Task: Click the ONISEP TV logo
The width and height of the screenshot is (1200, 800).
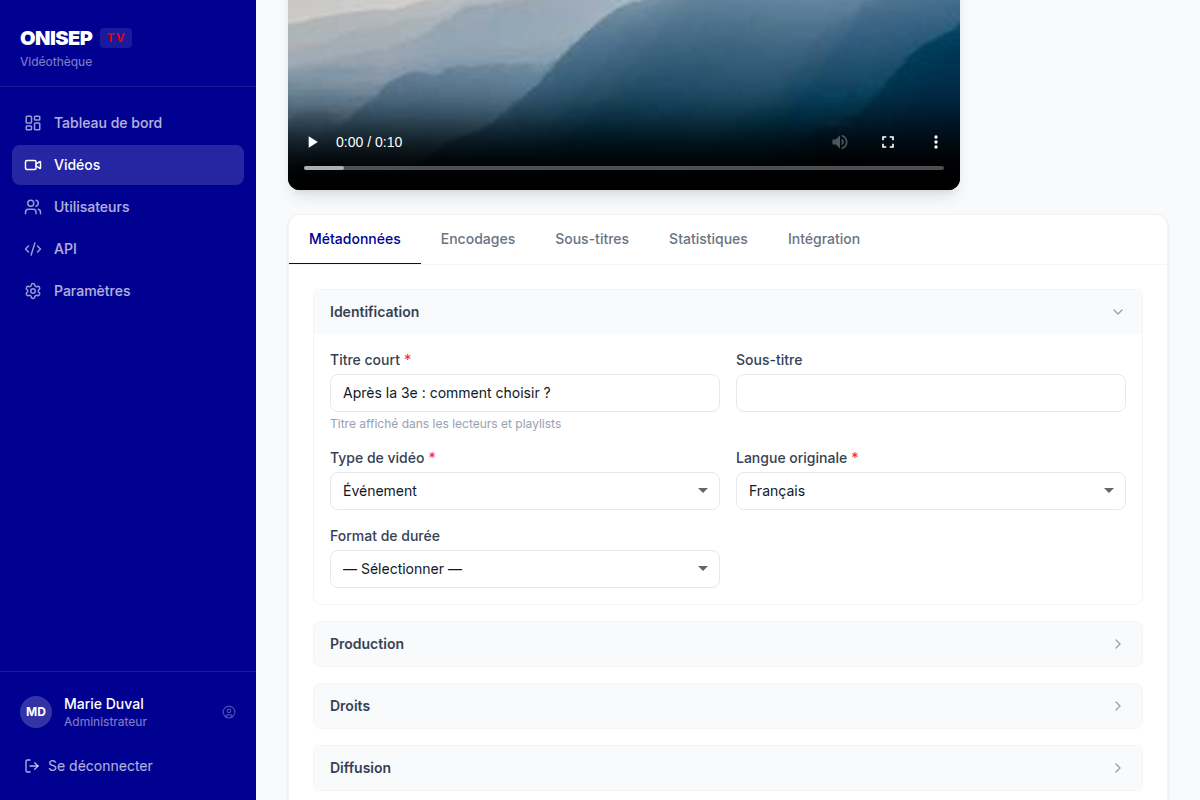Action: tap(76, 38)
